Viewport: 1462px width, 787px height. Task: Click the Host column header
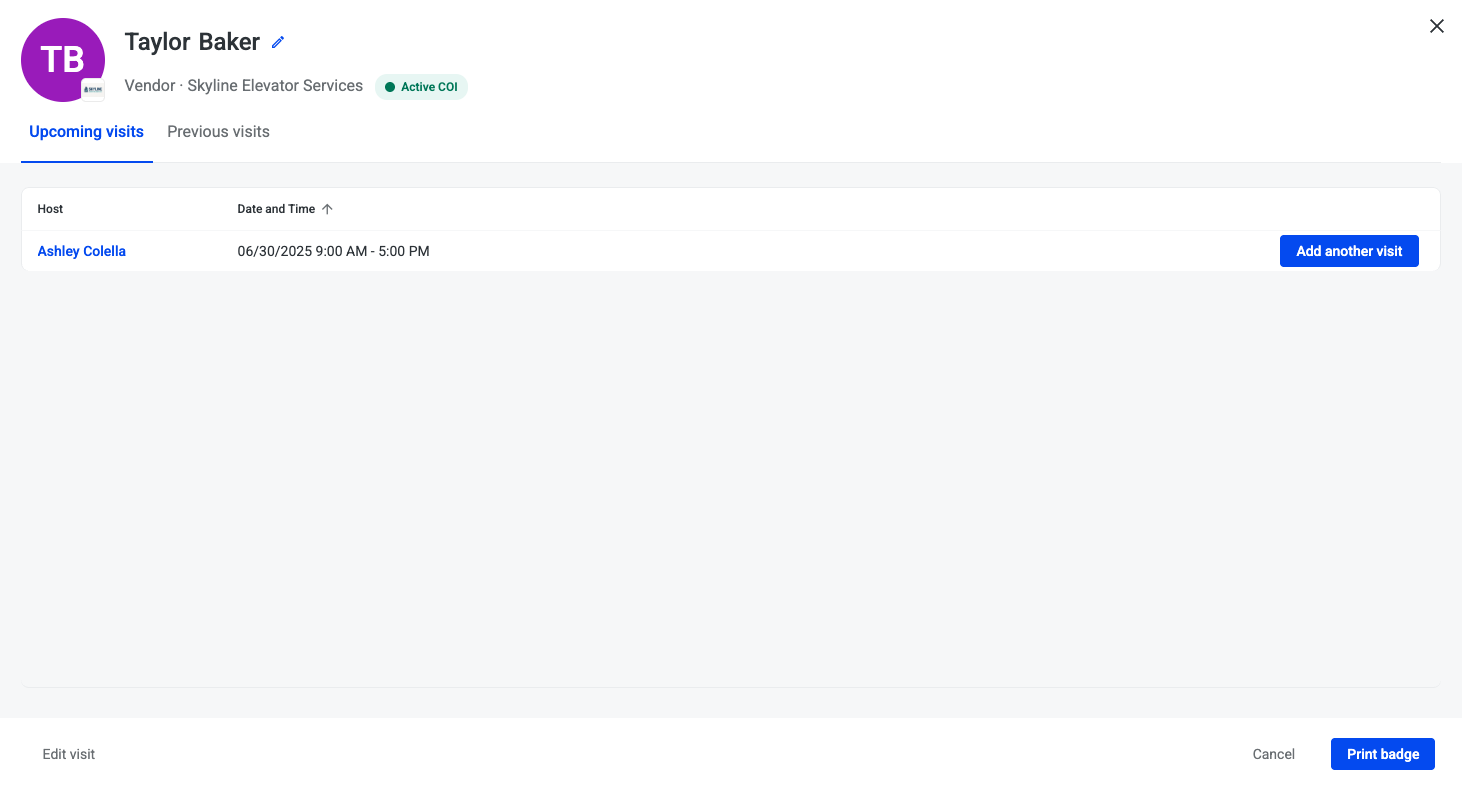point(50,209)
